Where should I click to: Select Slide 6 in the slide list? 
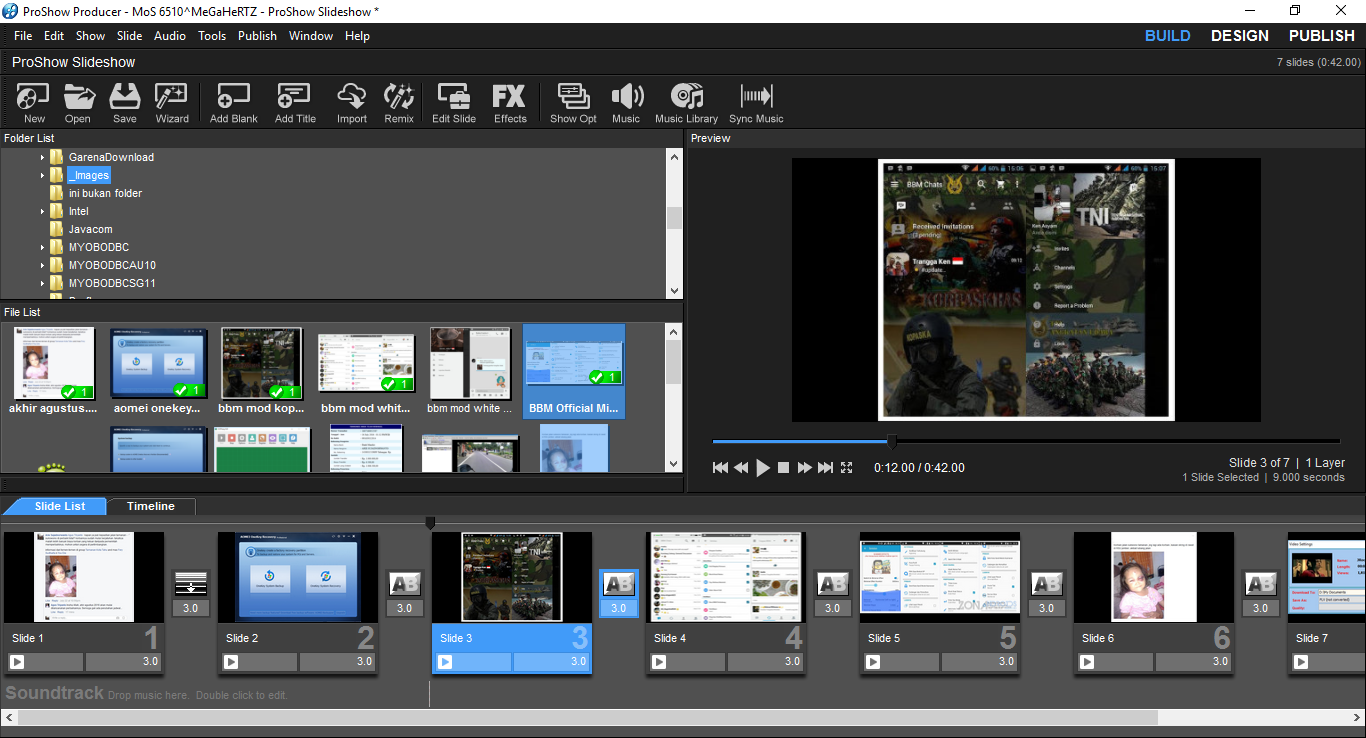[x=1153, y=602]
